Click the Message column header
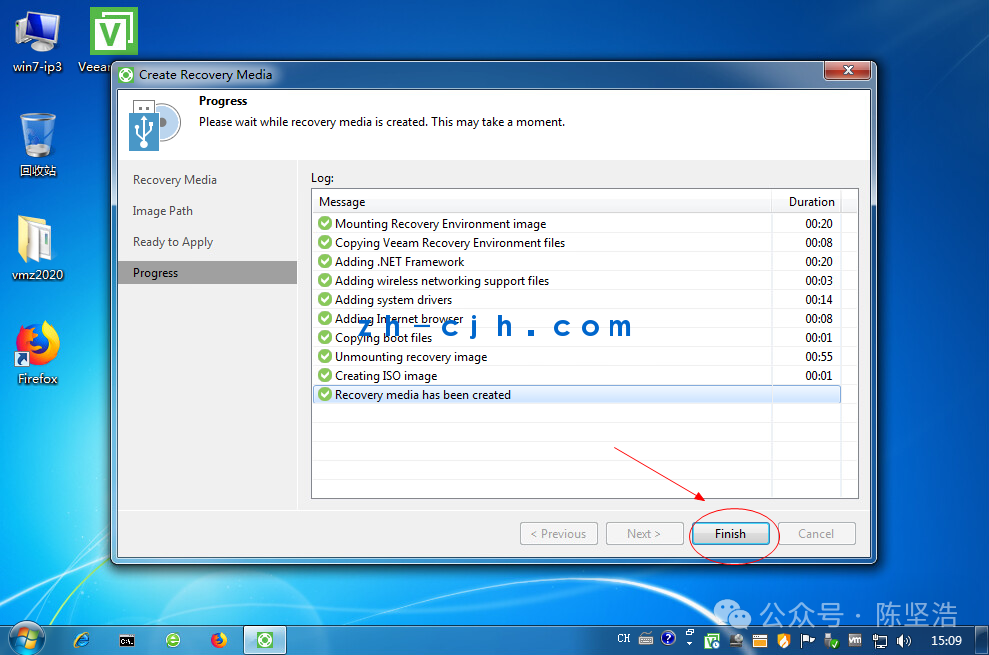Viewport: 989px width, 655px height. coord(541,202)
